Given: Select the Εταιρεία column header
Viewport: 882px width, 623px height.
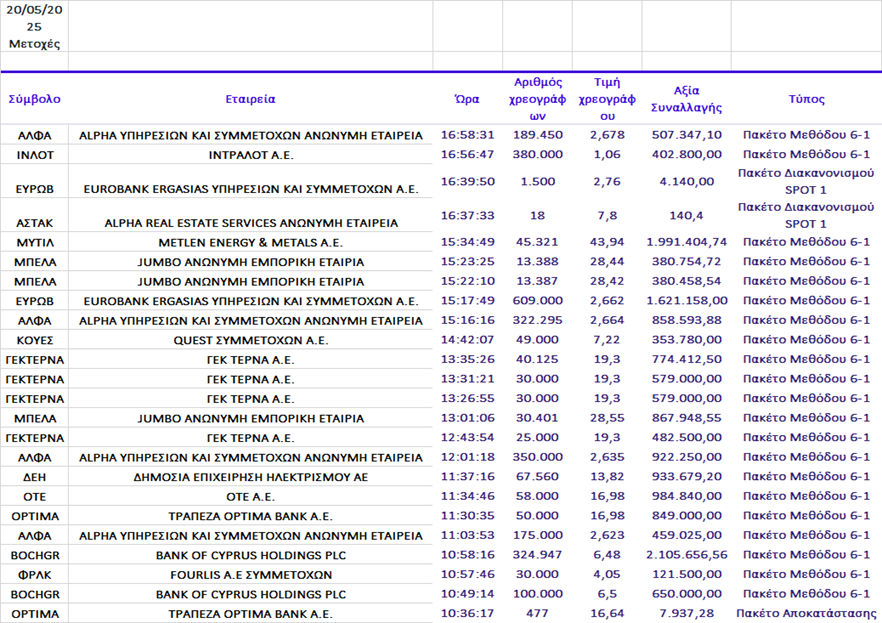Looking at the screenshot, I should (x=250, y=99).
